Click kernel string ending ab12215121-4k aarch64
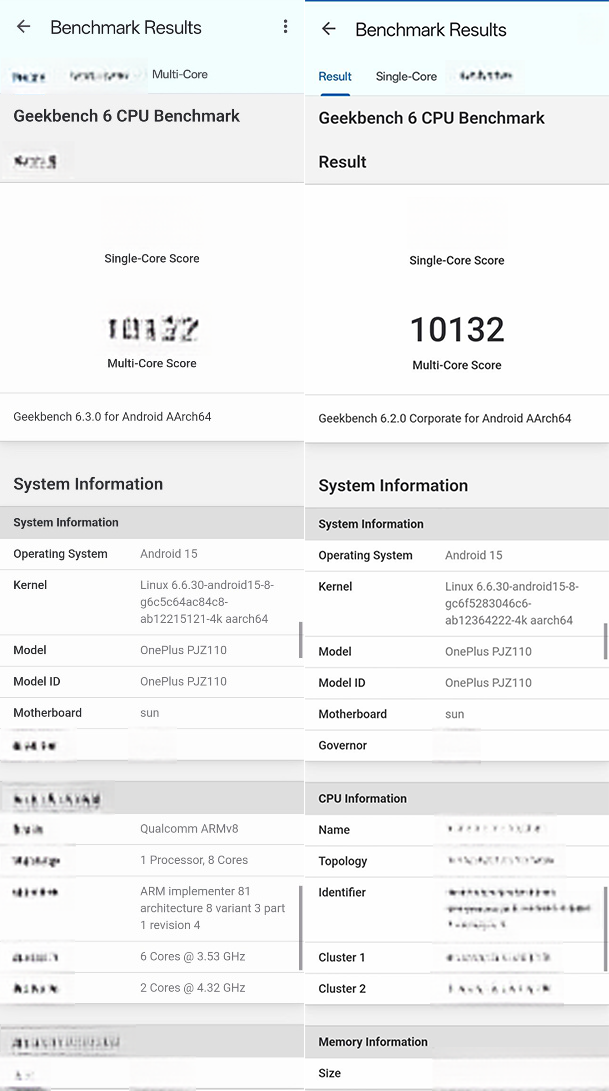Viewport: 609px width, 1091px height. [x=207, y=602]
